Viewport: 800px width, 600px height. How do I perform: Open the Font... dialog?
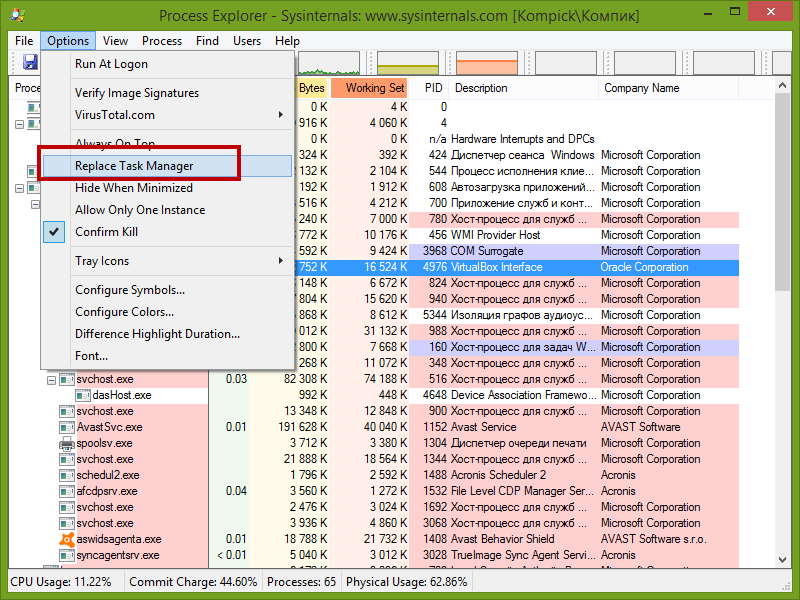(x=167, y=356)
